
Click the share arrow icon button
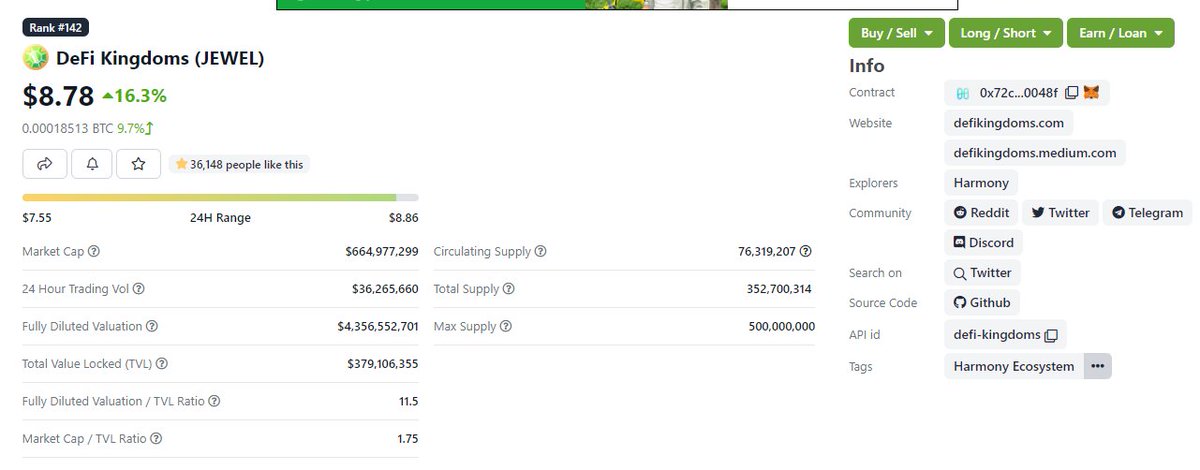tap(45, 164)
